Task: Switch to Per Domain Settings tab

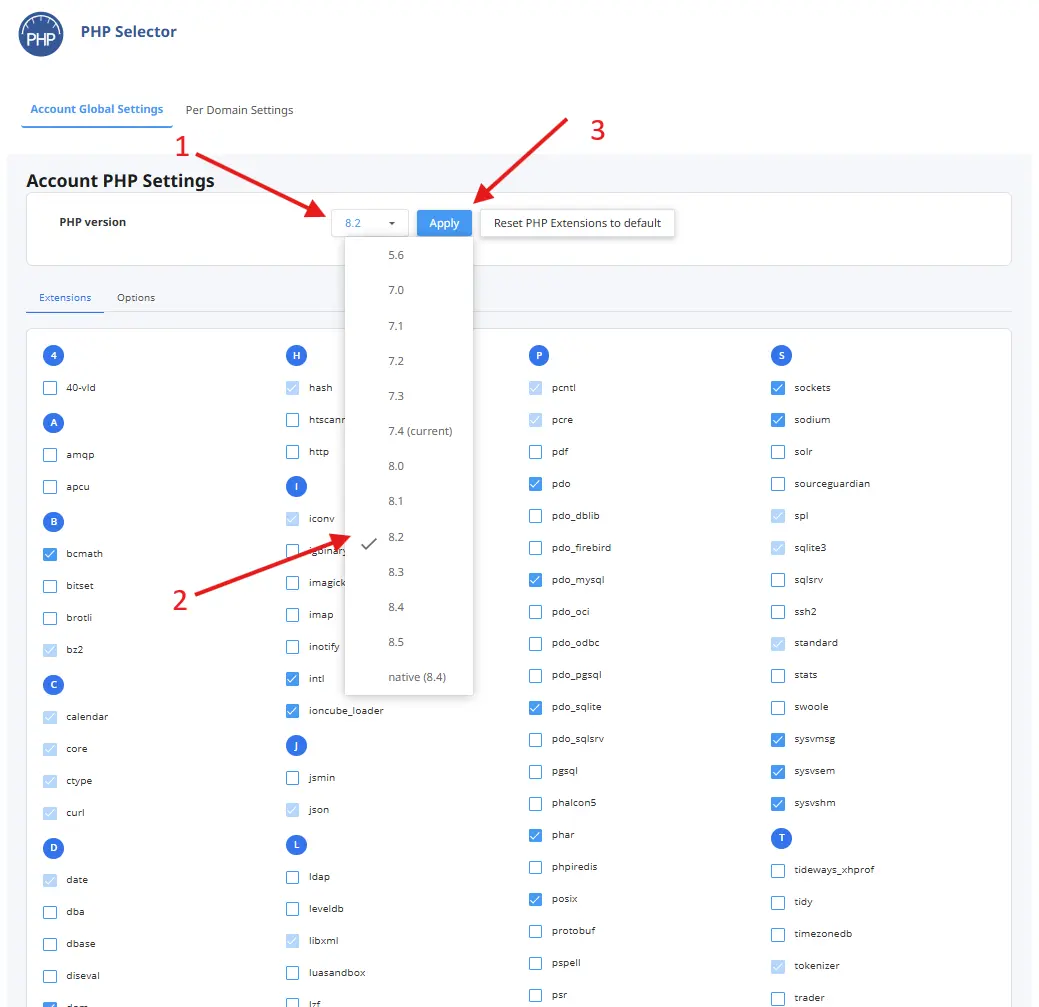Action: [239, 110]
